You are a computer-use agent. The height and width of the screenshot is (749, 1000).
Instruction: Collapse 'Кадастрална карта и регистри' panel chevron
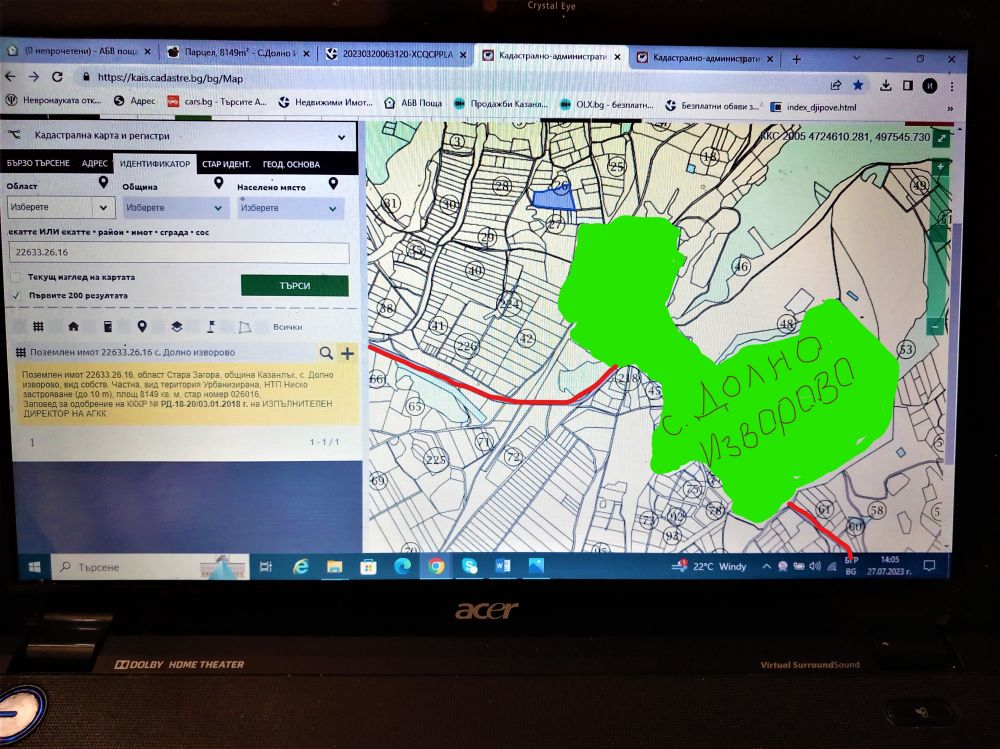coord(341,135)
